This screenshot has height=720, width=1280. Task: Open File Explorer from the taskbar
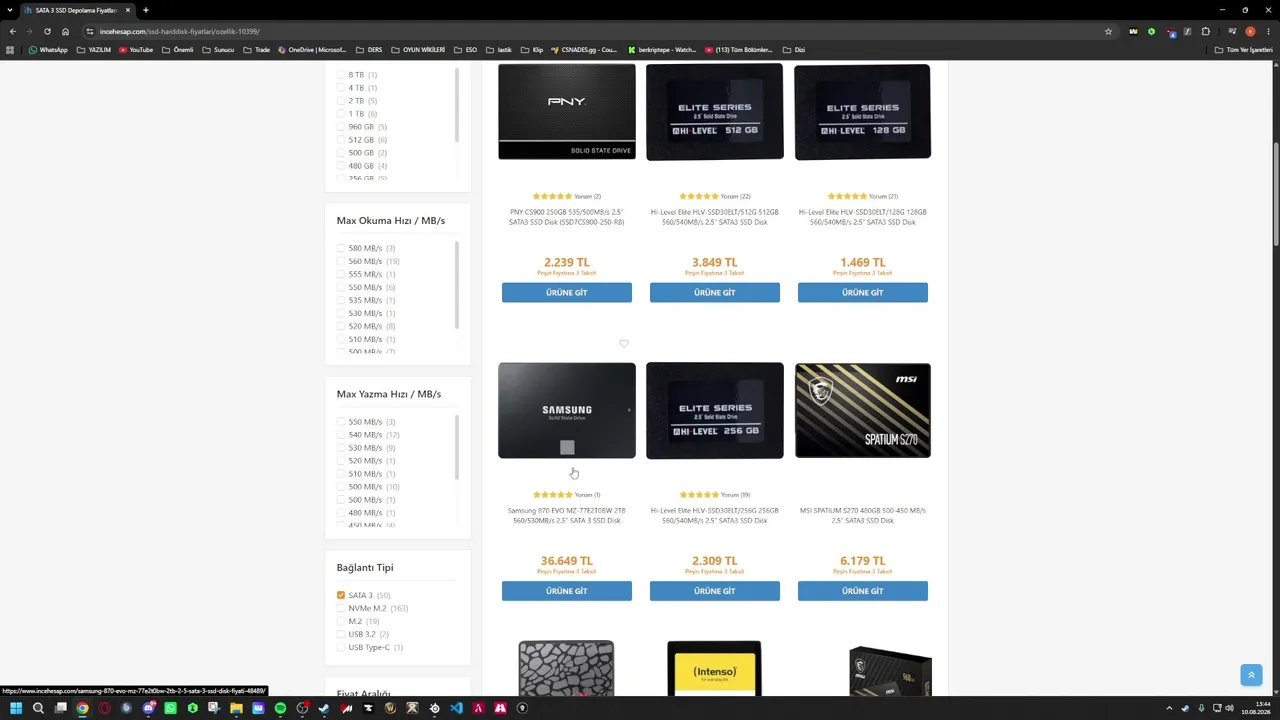(x=236, y=708)
